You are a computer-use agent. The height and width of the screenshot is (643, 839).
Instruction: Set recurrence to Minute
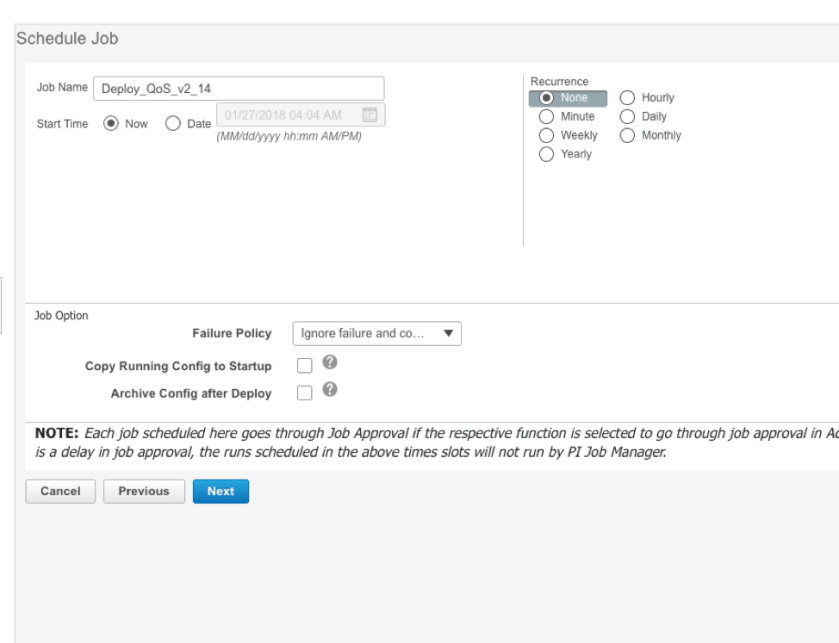(x=546, y=116)
